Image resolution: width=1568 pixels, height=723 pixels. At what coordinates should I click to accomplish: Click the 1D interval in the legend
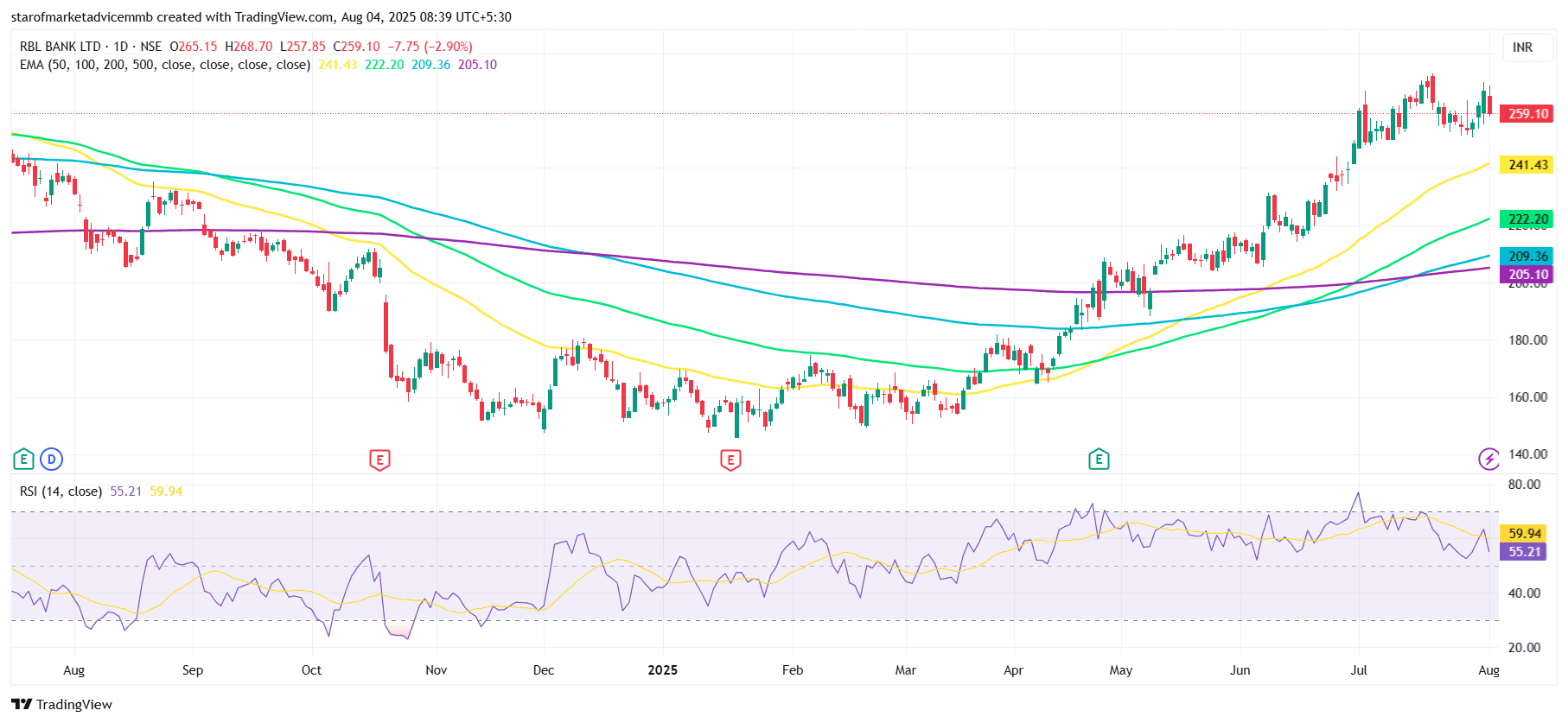[x=120, y=47]
